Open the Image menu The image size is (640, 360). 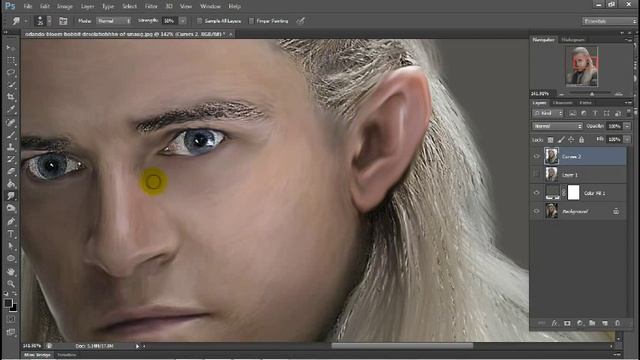click(64, 6)
